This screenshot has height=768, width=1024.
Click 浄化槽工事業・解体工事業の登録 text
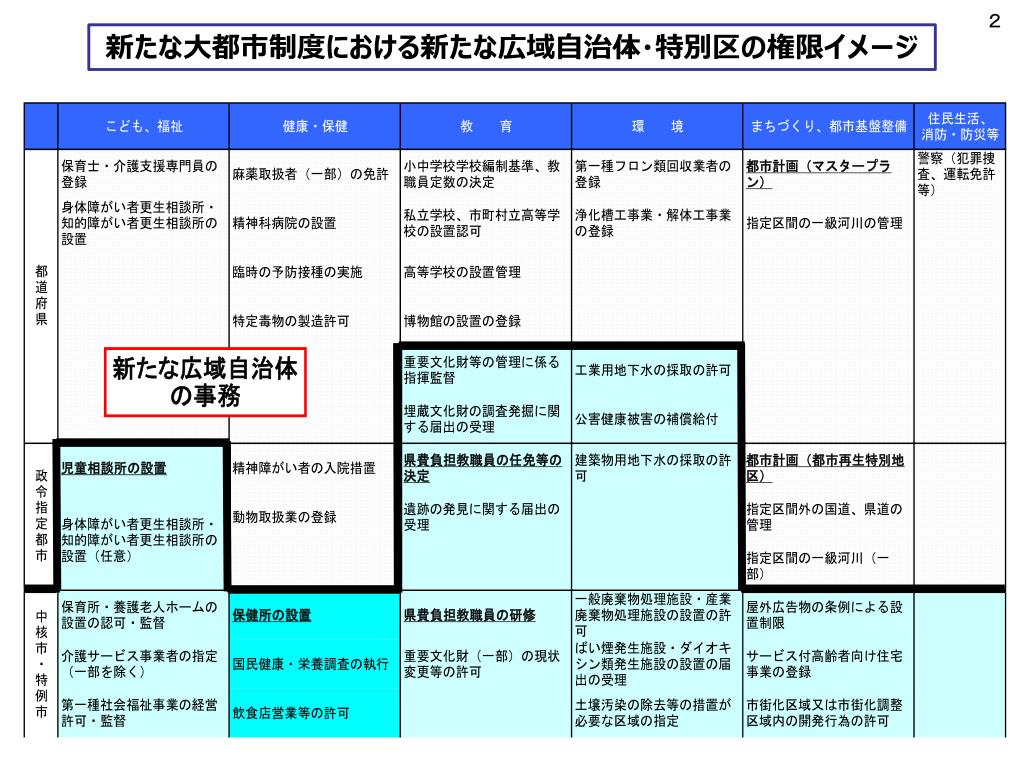point(653,223)
